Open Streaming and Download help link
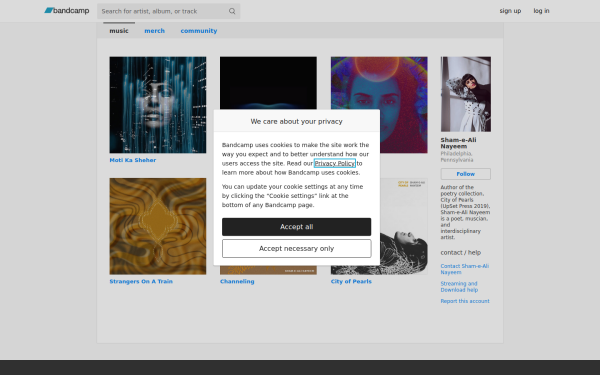This screenshot has width=600, height=375. (459, 287)
